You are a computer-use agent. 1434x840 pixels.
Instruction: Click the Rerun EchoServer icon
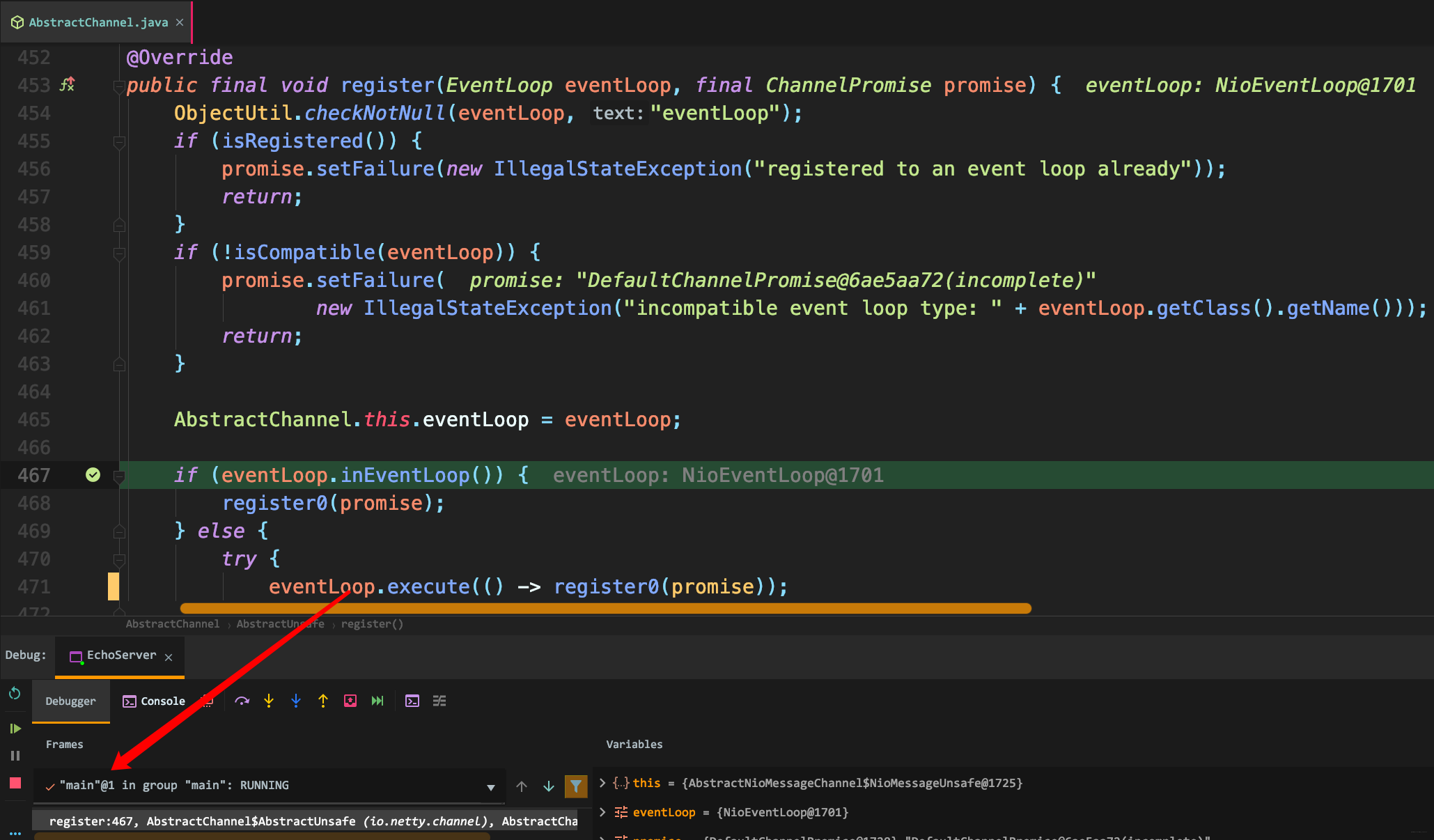(x=15, y=693)
